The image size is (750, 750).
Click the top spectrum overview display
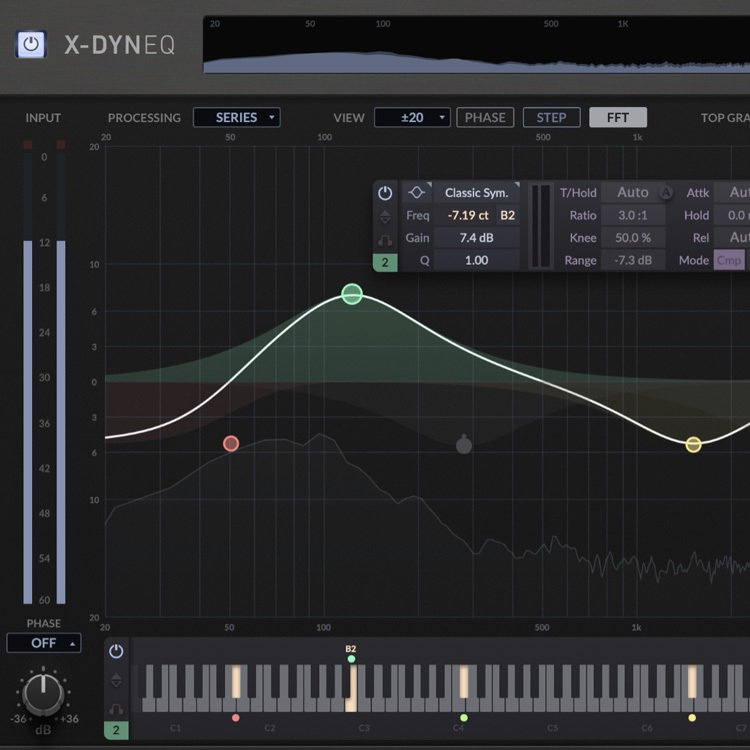(476, 45)
